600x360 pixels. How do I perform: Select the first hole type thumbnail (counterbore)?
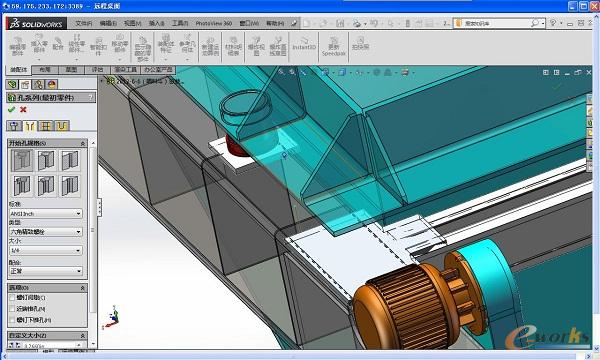(22, 160)
